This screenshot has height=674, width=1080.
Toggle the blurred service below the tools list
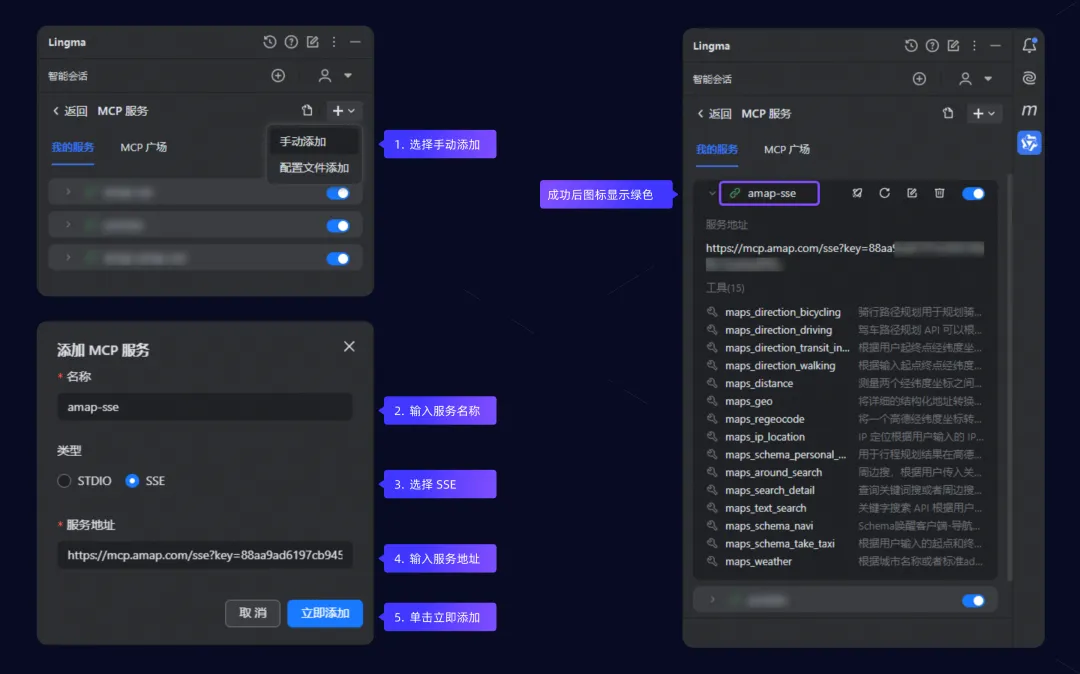click(x=973, y=601)
